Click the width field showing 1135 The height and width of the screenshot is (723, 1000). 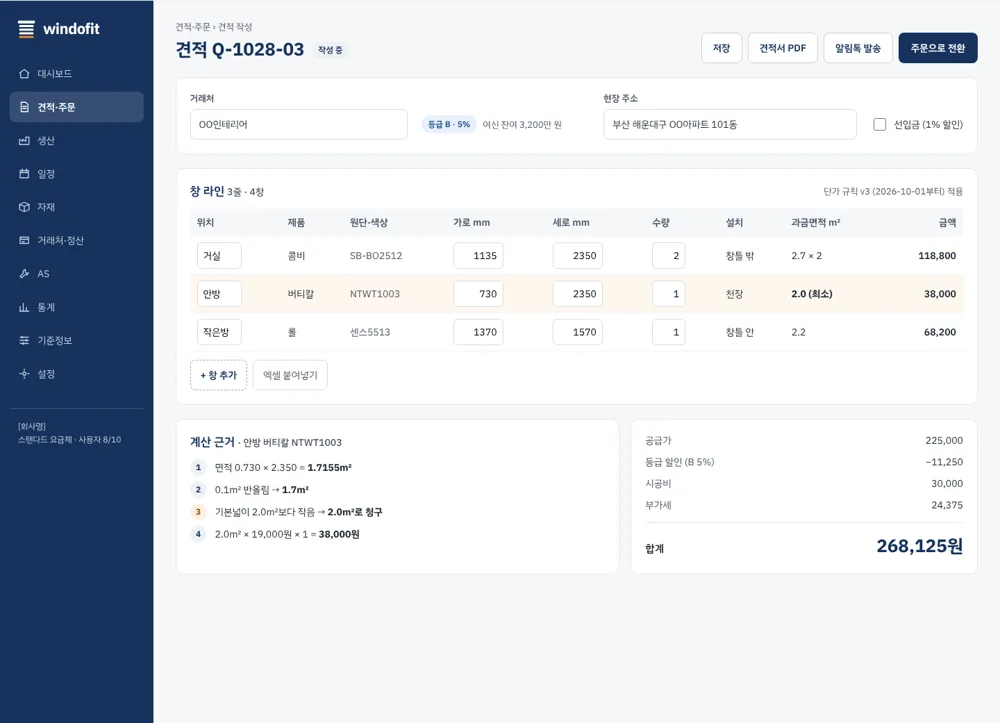coord(478,256)
